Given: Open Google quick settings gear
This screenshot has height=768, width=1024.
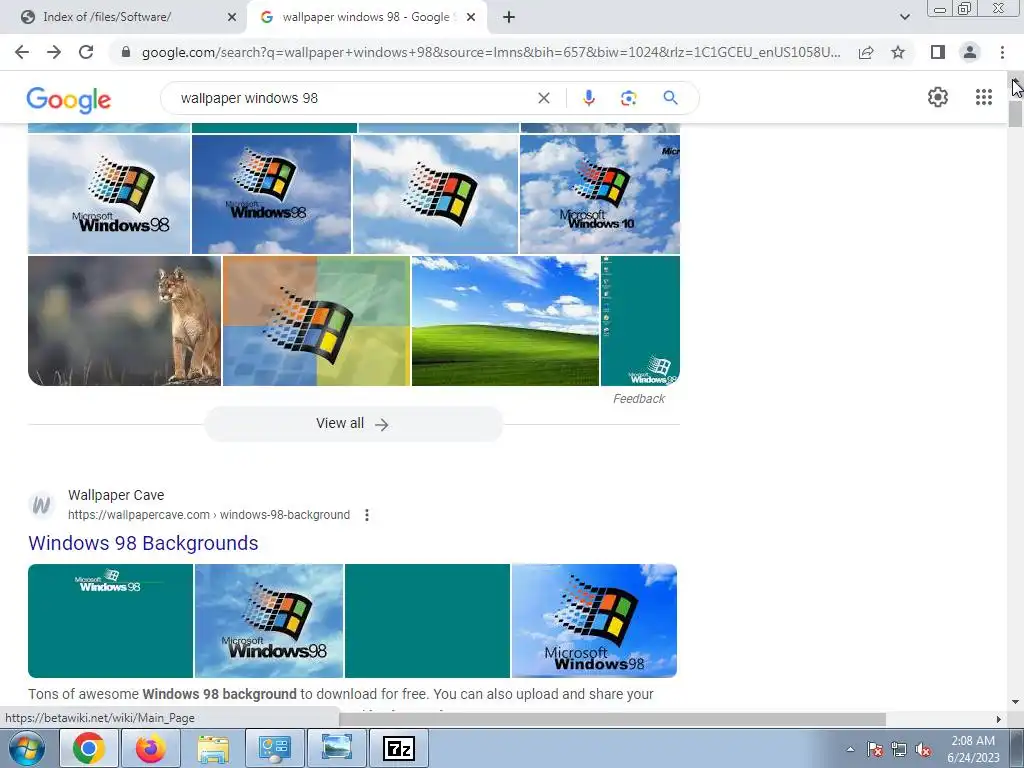Looking at the screenshot, I should [x=938, y=97].
